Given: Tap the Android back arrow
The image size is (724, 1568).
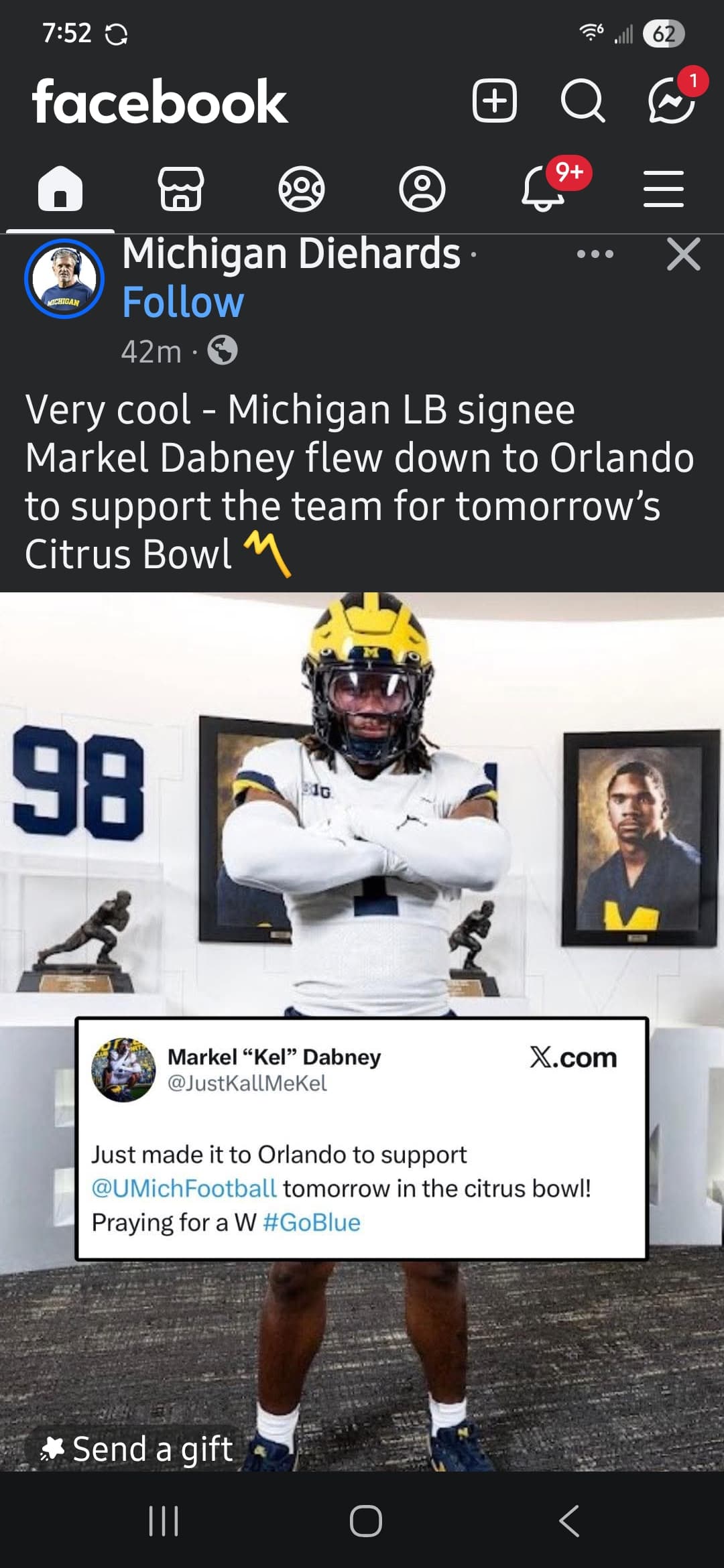Looking at the screenshot, I should click(569, 1521).
